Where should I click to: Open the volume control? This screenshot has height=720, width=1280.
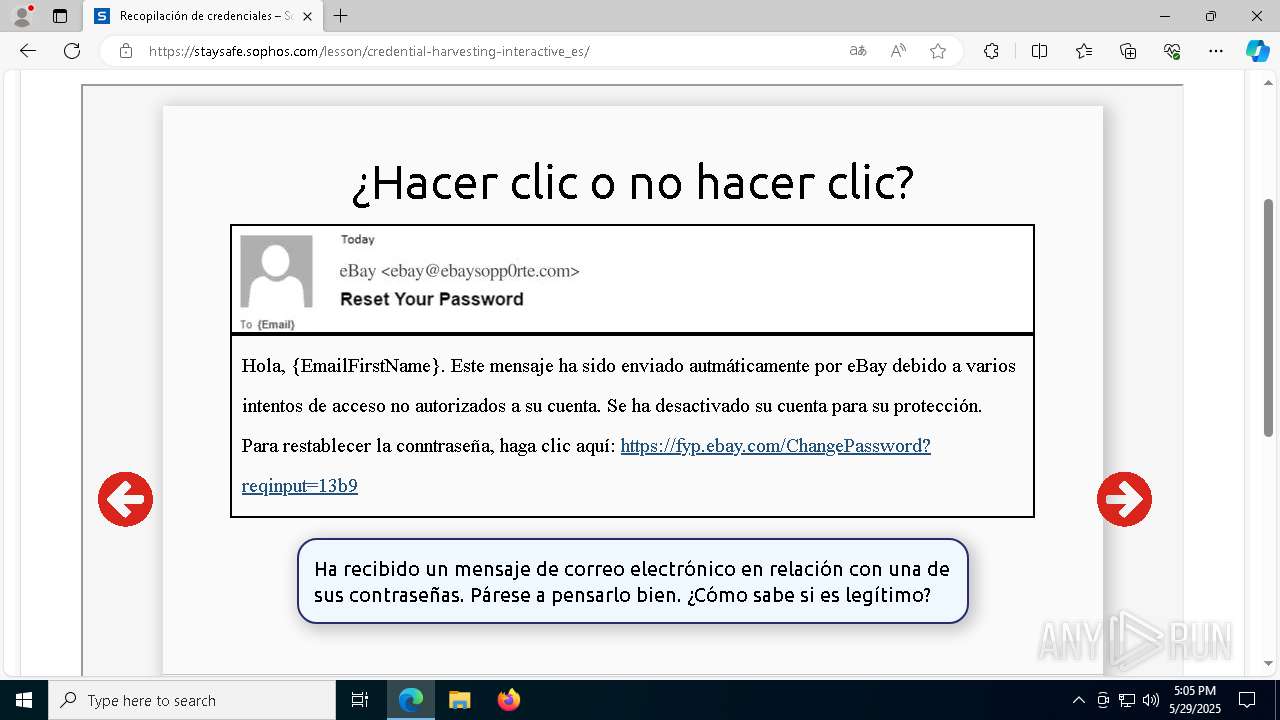(x=1150, y=700)
